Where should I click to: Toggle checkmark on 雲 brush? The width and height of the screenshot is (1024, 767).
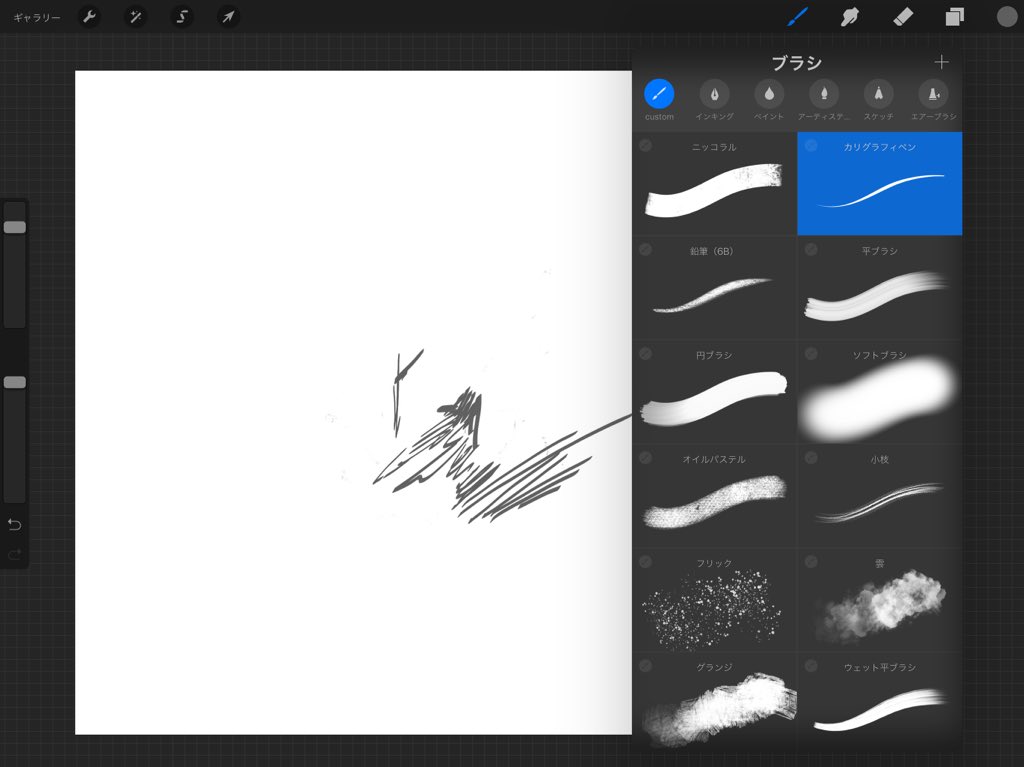(811, 562)
